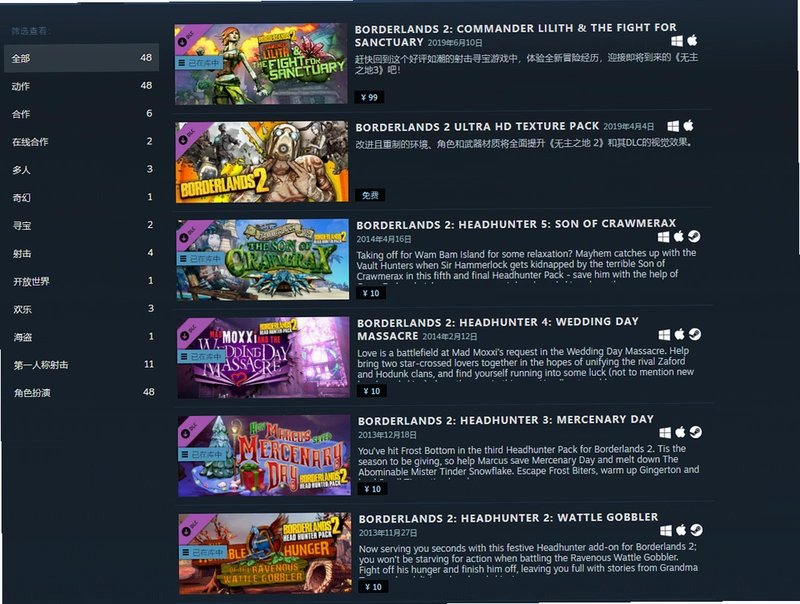Click ¥ 10 price of Mercenary Day

click(x=373, y=489)
